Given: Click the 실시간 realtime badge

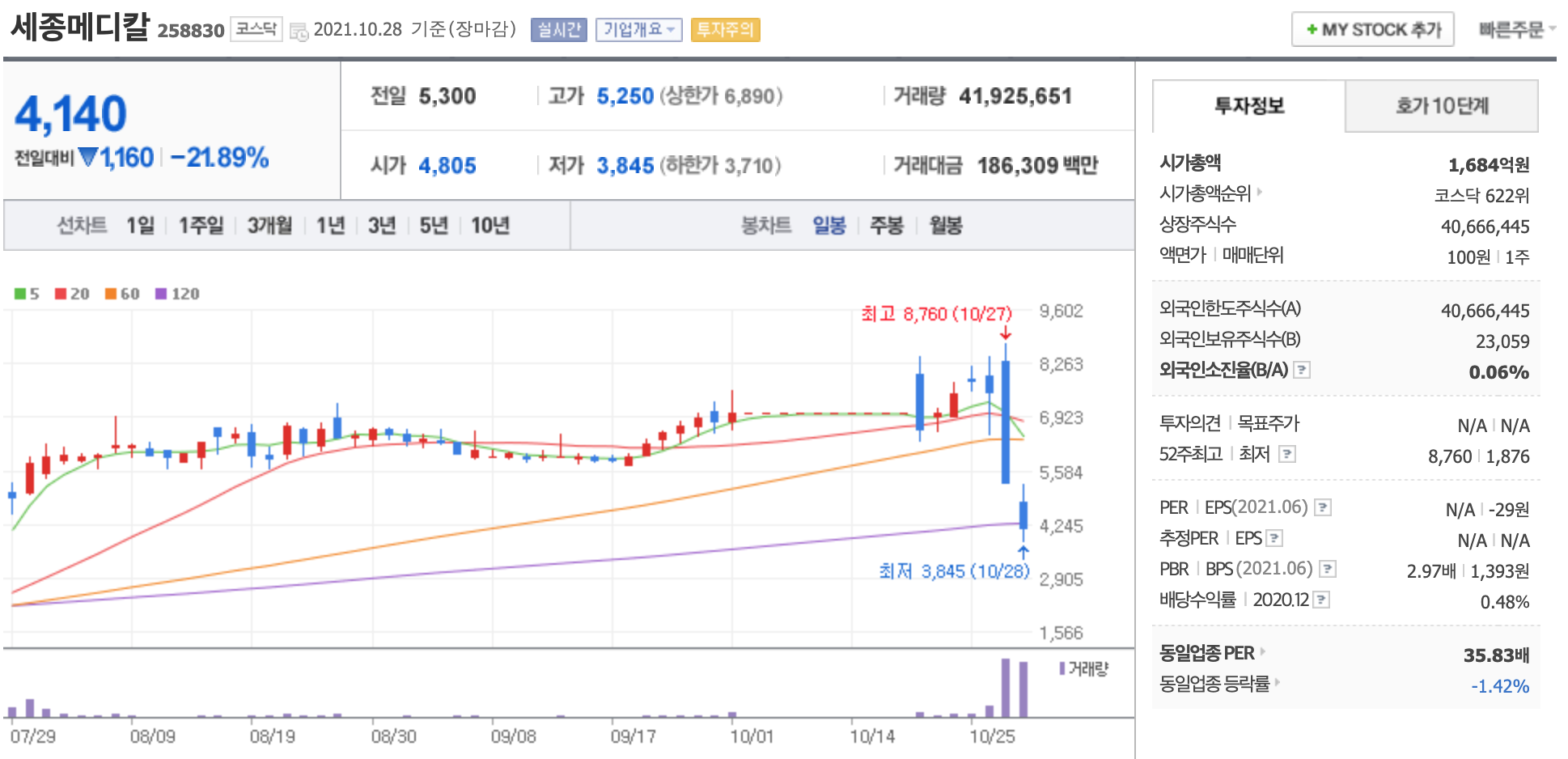Looking at the screenshot, I should (x=559, y=30).
